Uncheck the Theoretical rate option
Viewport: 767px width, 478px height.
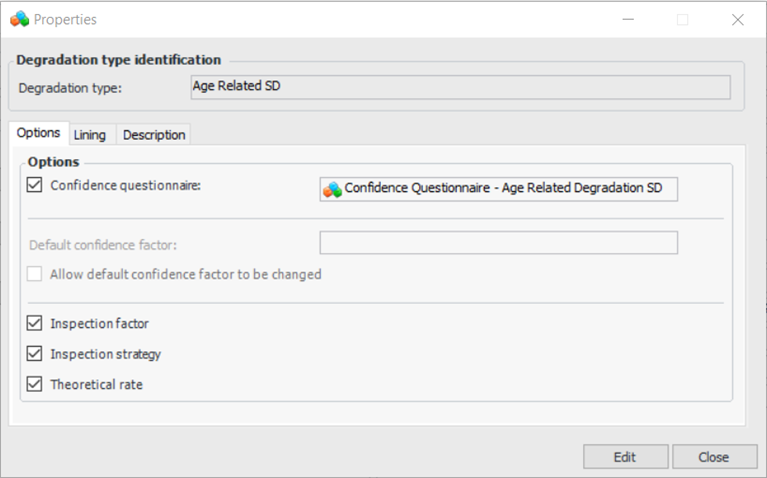[x=36, y=384]
